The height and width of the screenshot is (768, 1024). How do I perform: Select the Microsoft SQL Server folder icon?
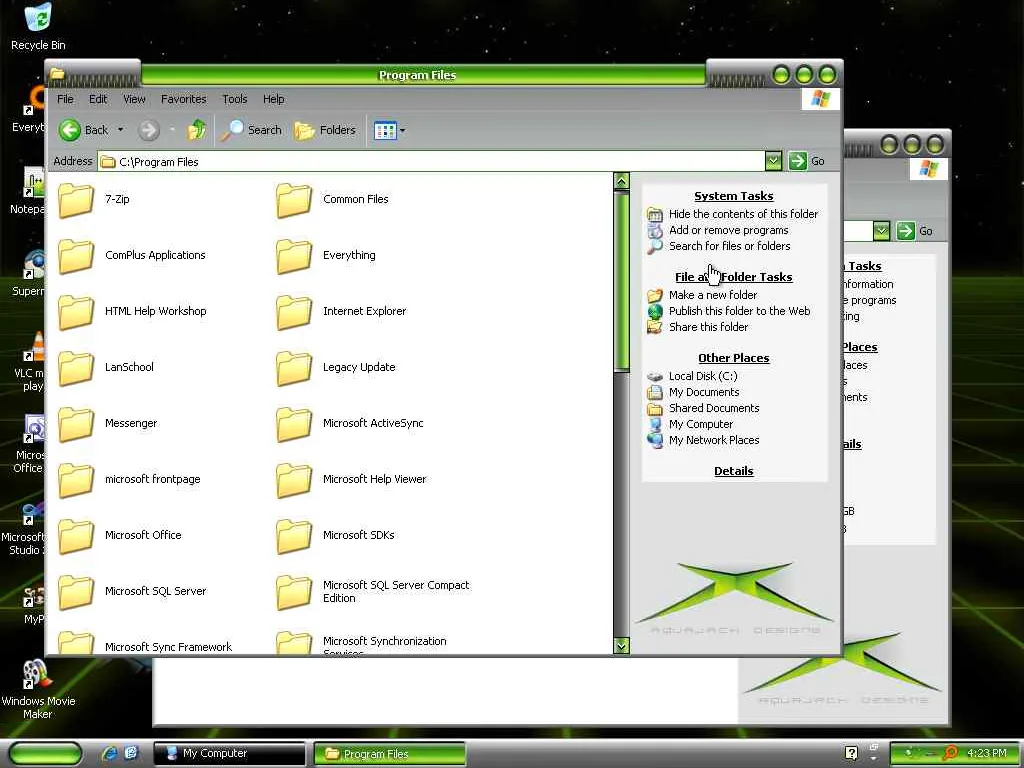76,592
